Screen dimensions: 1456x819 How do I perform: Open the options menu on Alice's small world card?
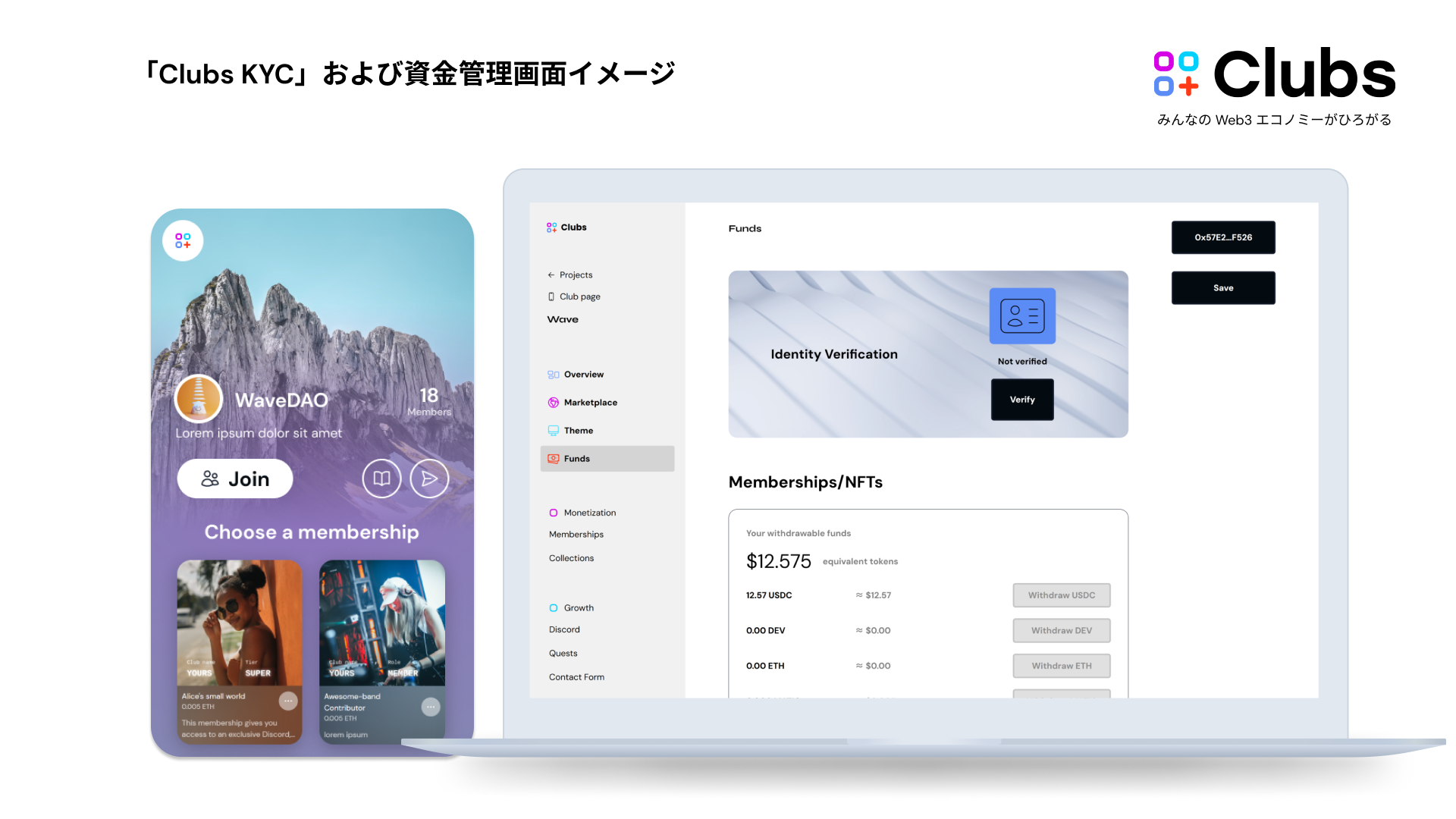(287, 701)
